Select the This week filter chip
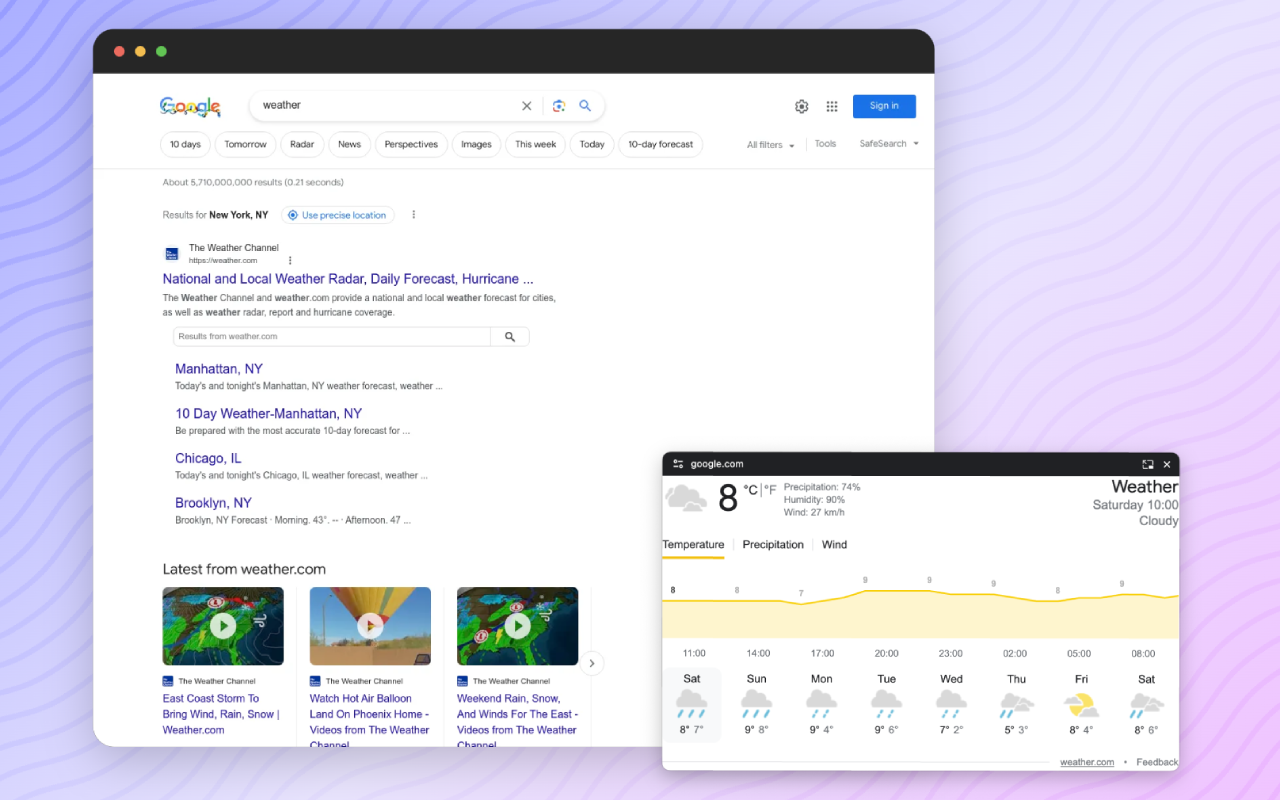 point(535,145)
